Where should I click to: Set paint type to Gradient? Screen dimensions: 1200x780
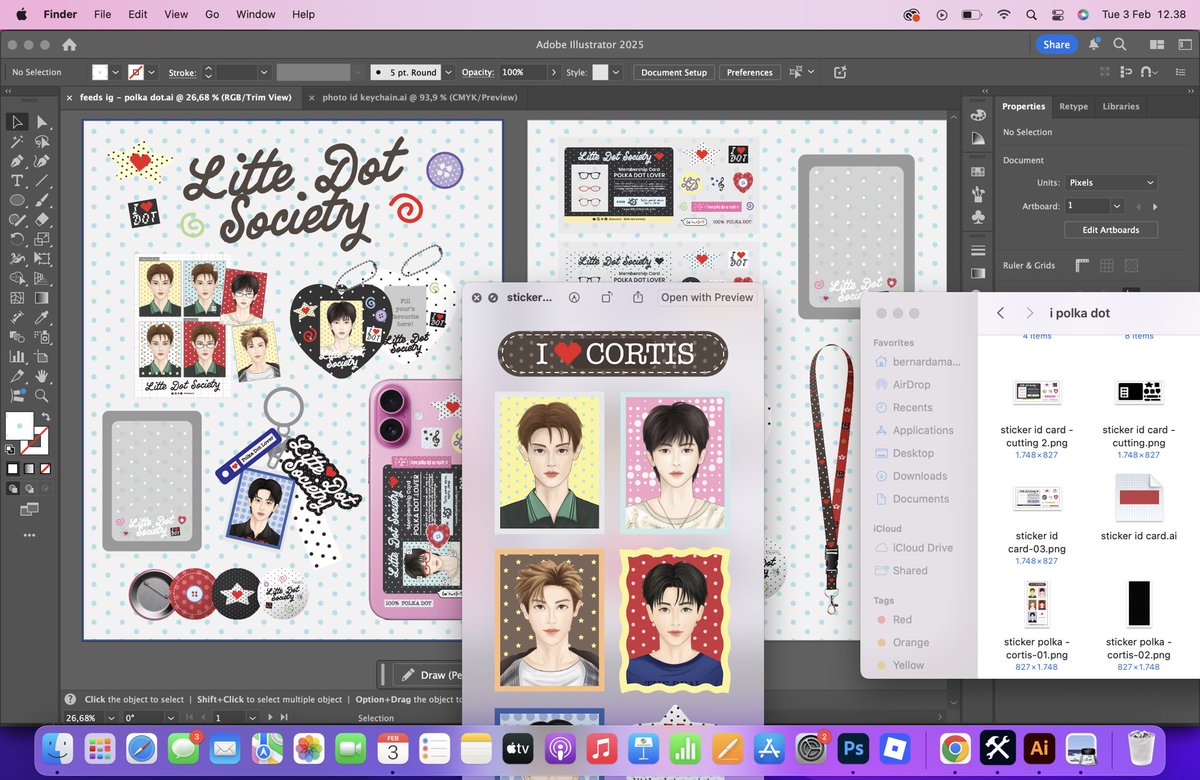tap(28, 467)
